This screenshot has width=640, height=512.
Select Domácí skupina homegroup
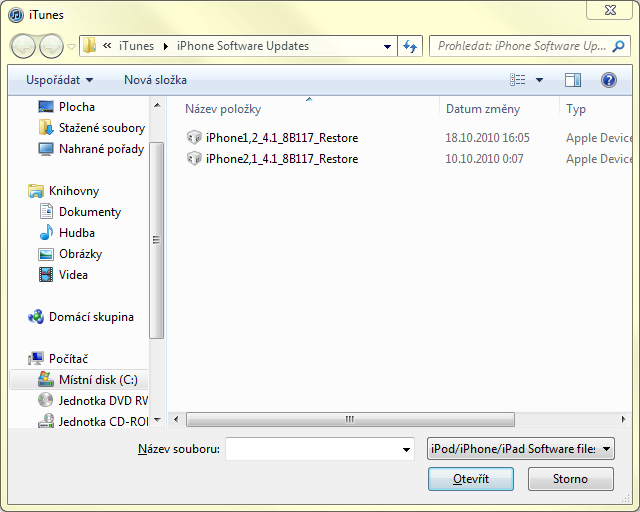tap(82, 317)
